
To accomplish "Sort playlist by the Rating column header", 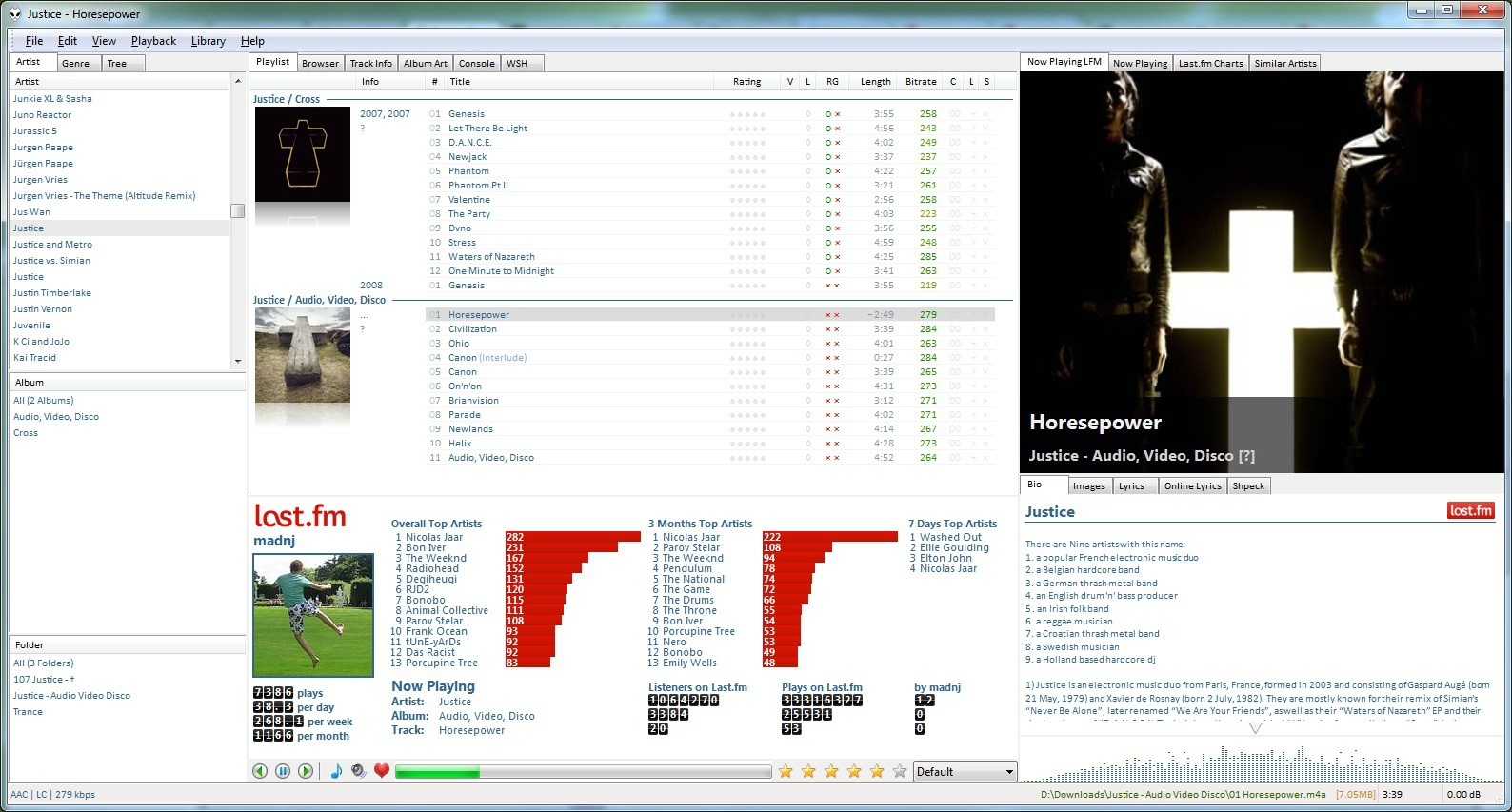I will 746,82.
